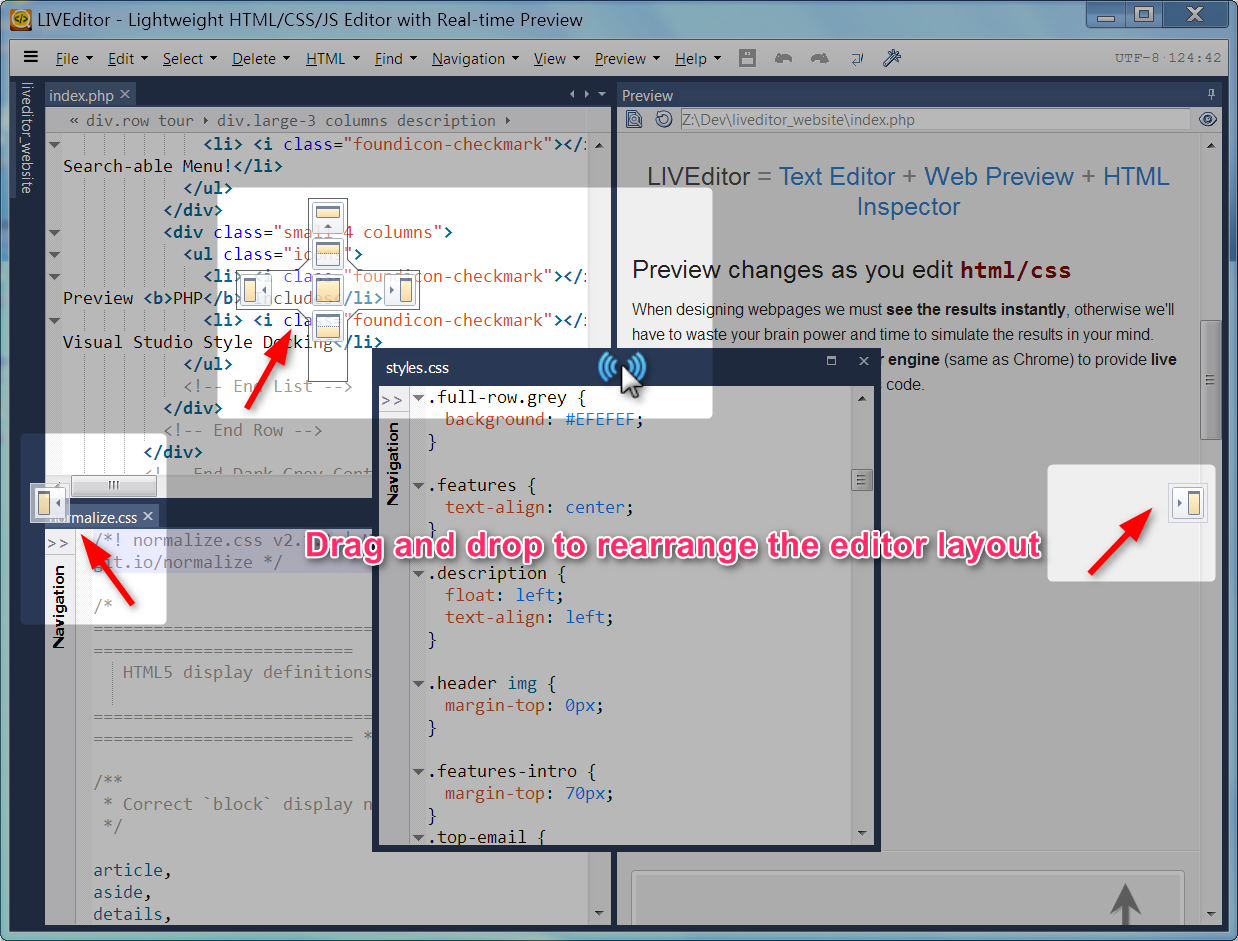Select the window right-edge dock target
This screenshot has width=1238, height=941.
tap(1187, 501)
